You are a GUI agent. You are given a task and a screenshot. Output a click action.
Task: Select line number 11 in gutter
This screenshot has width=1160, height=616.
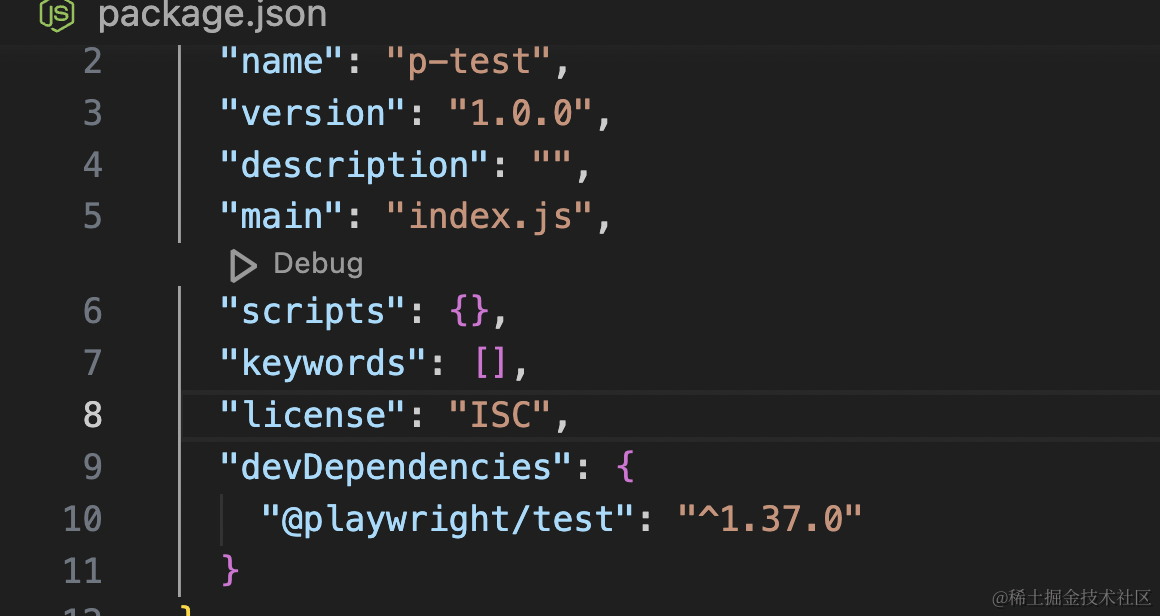point(83,571)
